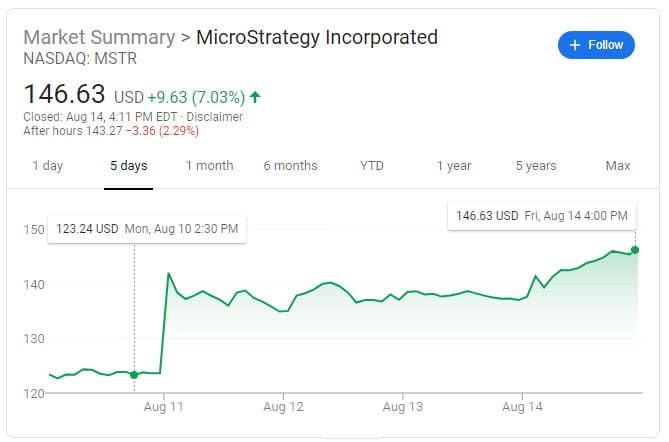Screen dimensions: 669x442
Task: Click the green dot at Aug 14 endpoint
Action: point(635,250)
